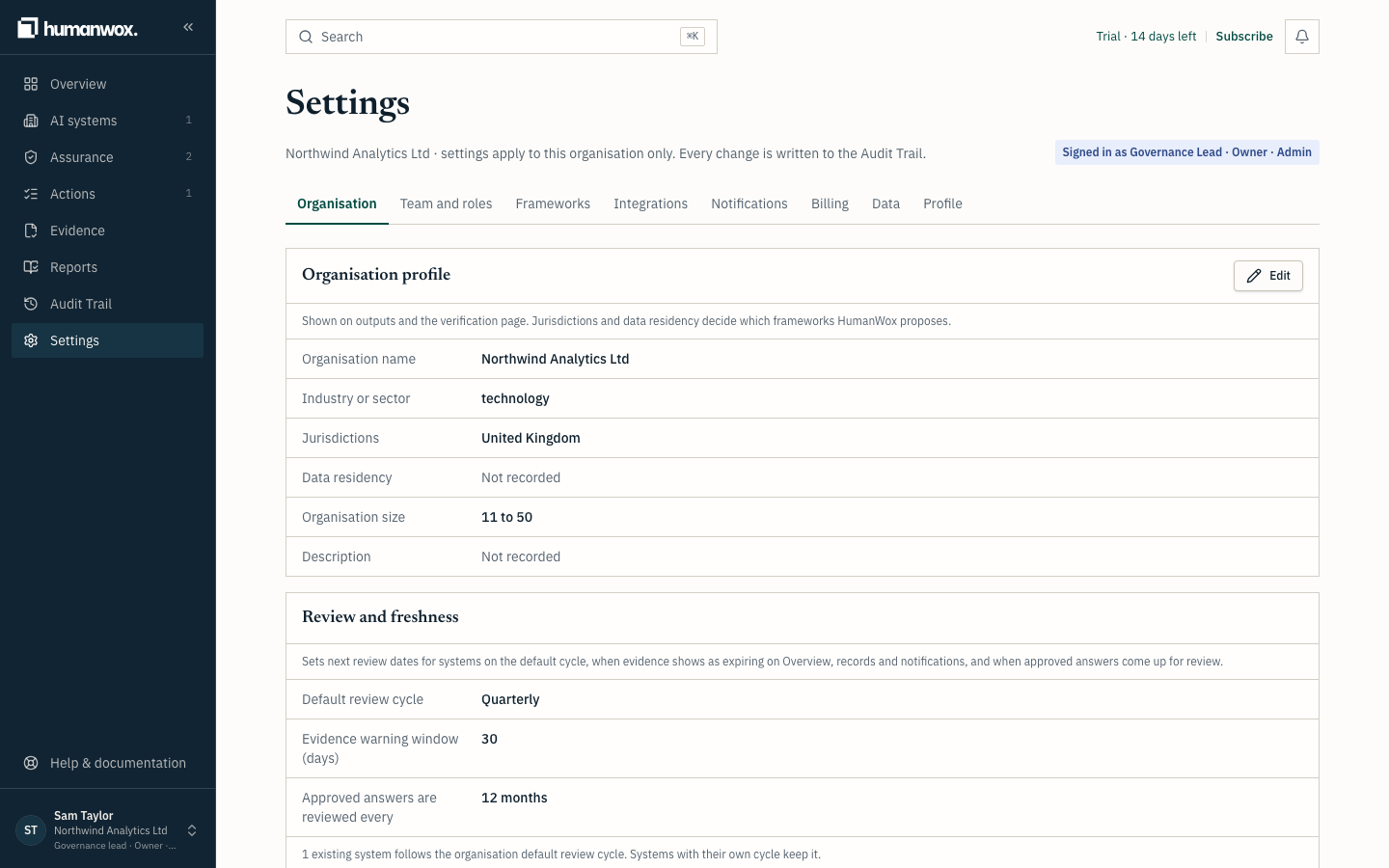Image resolution: width=1389 pixels, height=868 pixels.
Task: Click the 12 months value
Action: tap(514, 798)
